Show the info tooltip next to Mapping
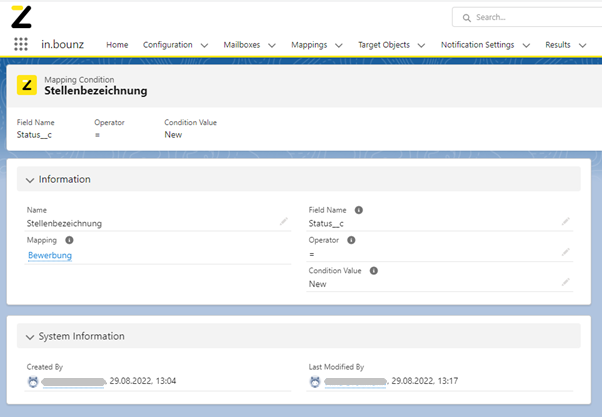 pyautogui.click(x=69, y=240)
